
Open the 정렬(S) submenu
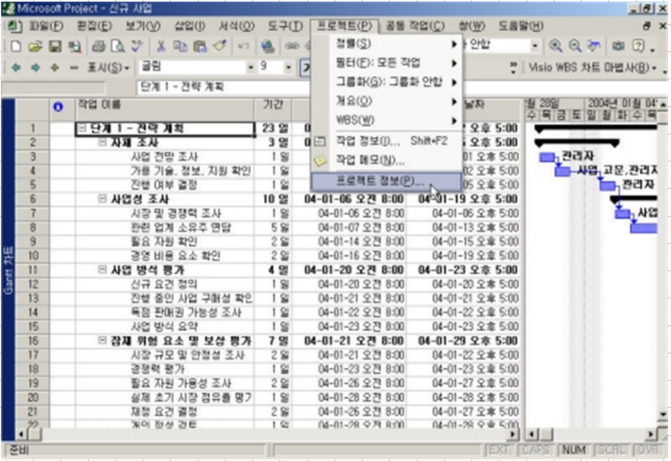(387, 44)
